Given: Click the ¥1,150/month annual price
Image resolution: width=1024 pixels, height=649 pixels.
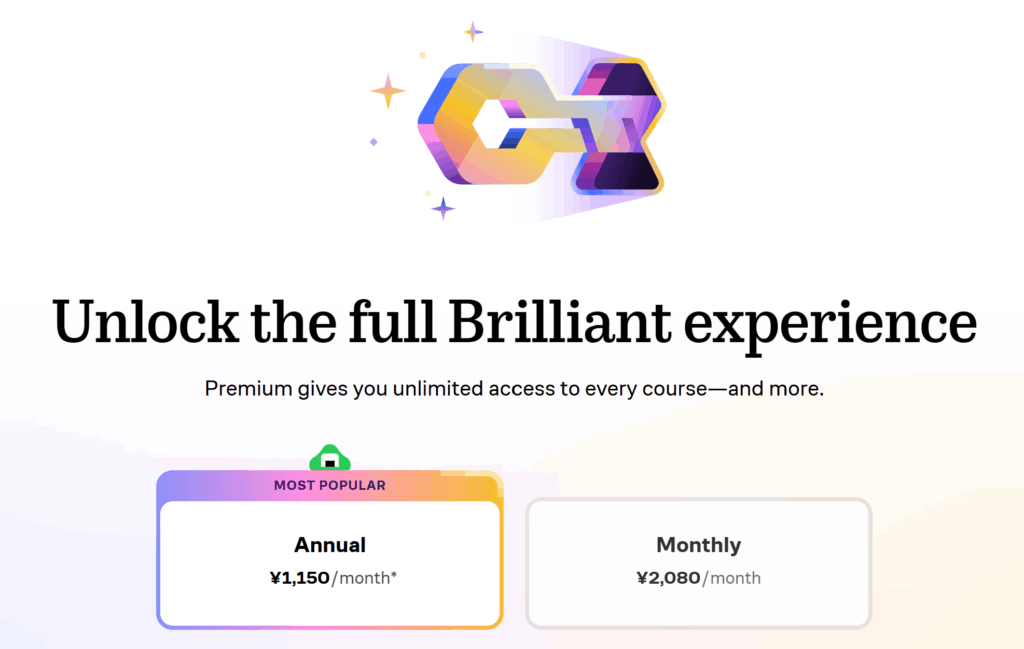Looking at the screenshot, I should pyautogui.click(x=332, y=578).
